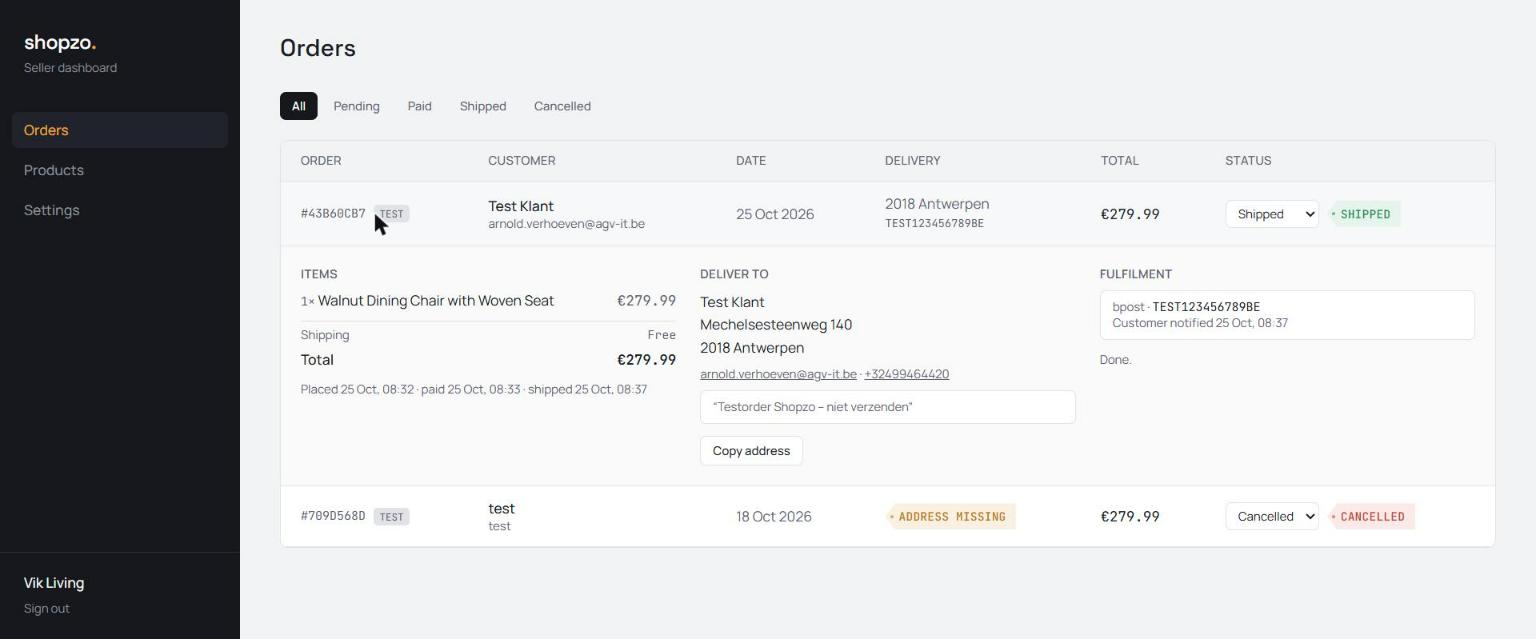Image resolution: width=1536 pixels, height=639 pixels.
Task: Click the shopzo logo
Action: (x=60, y=42)
